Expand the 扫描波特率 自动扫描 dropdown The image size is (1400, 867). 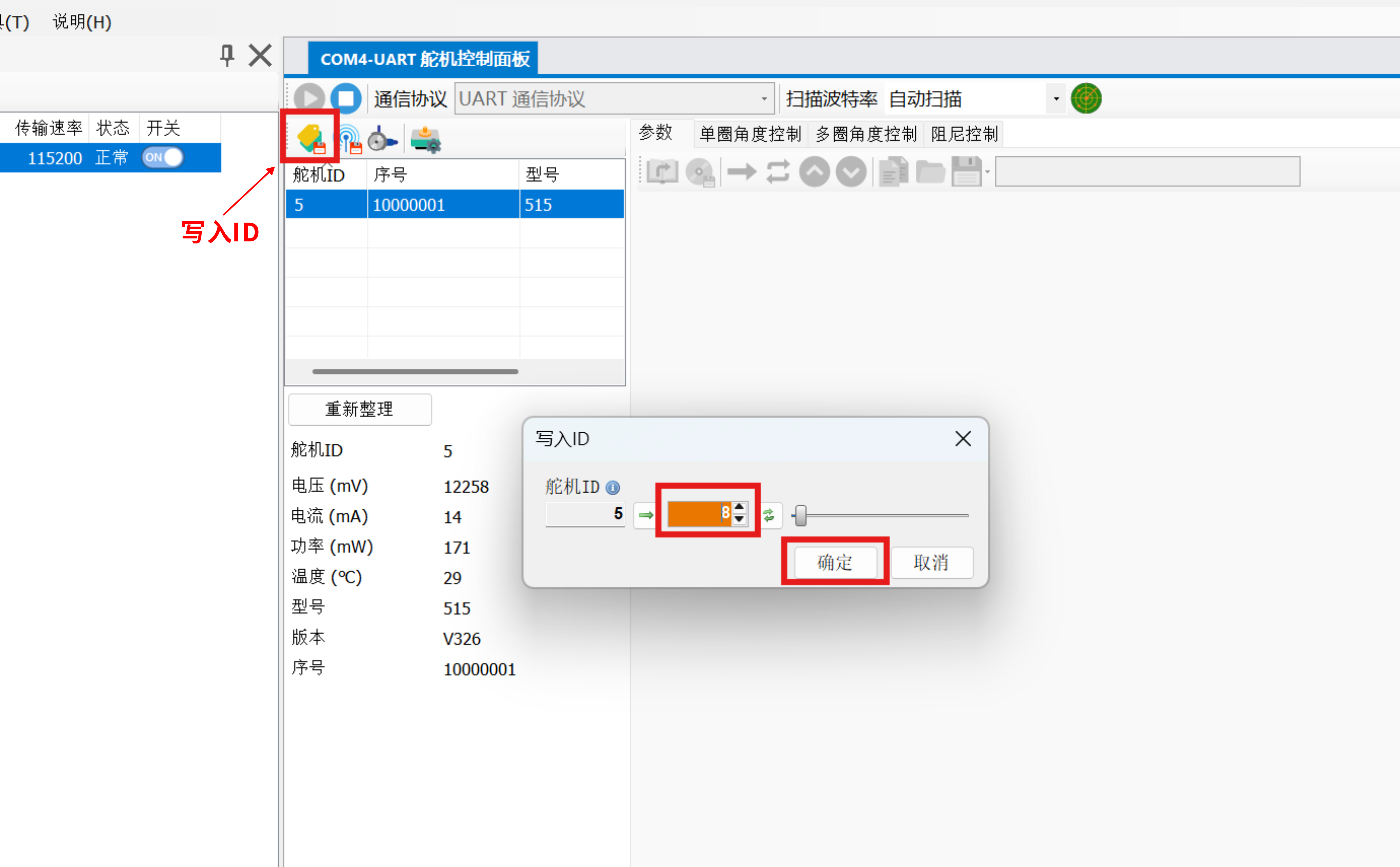click(x=1056, y=99)
